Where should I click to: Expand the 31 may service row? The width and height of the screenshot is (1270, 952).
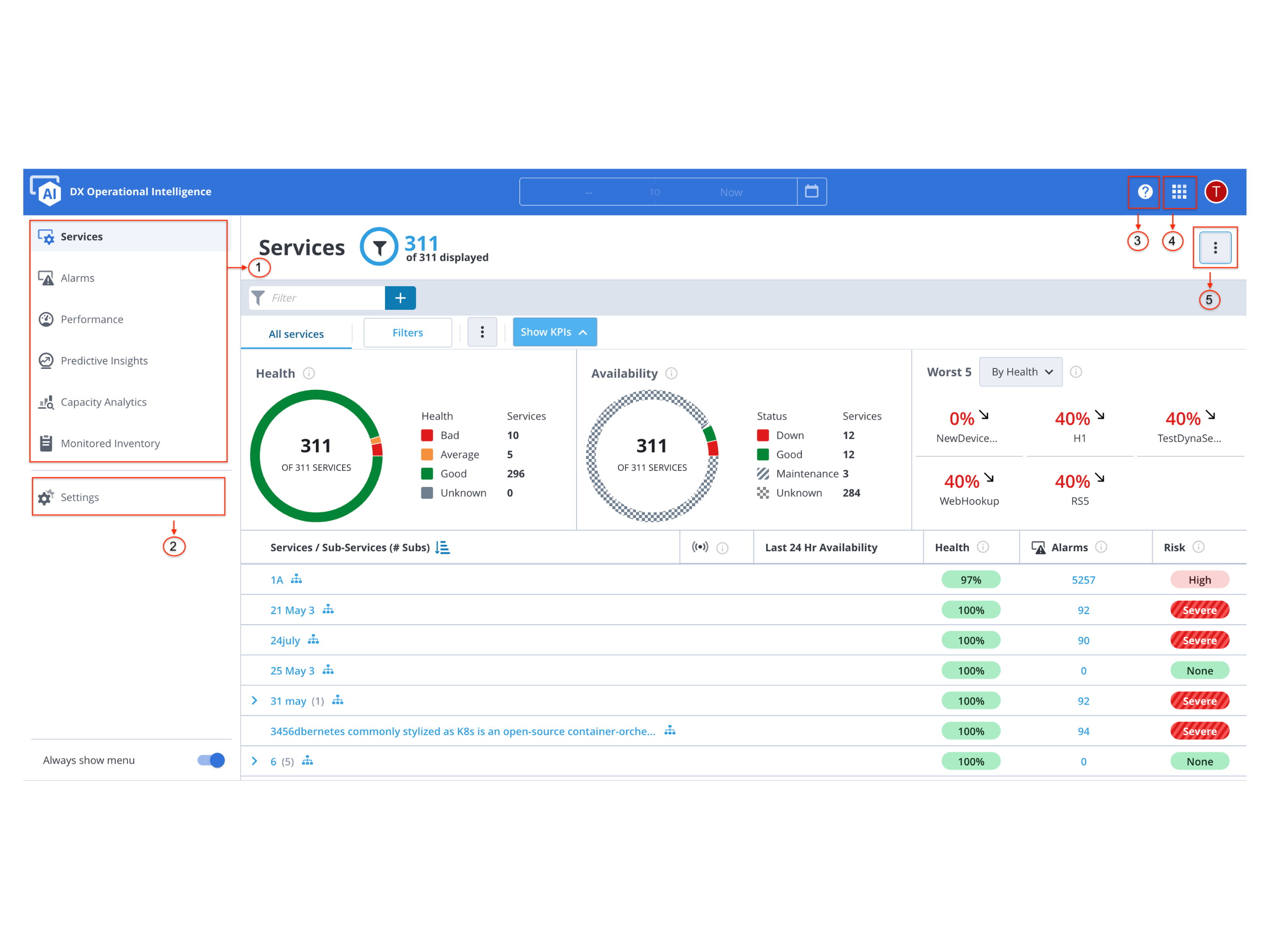tap(254, 701)
